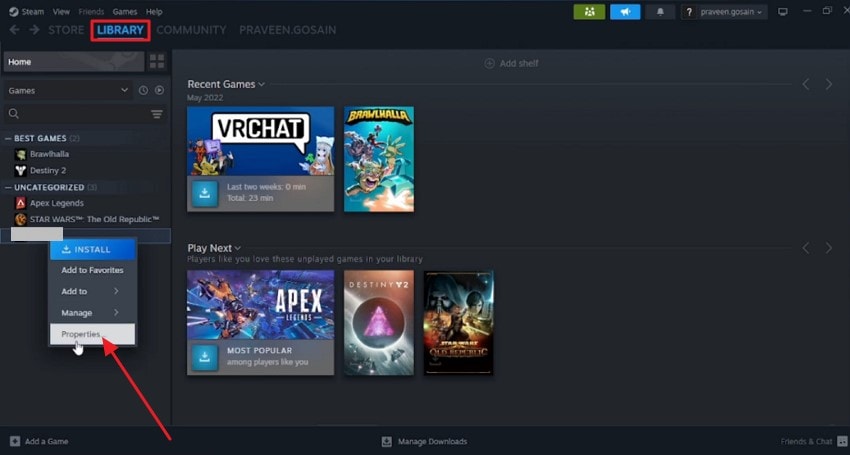
Task: Switch to Big Picture mode icon
Action: pyautogui.click(x=782, y=11)
